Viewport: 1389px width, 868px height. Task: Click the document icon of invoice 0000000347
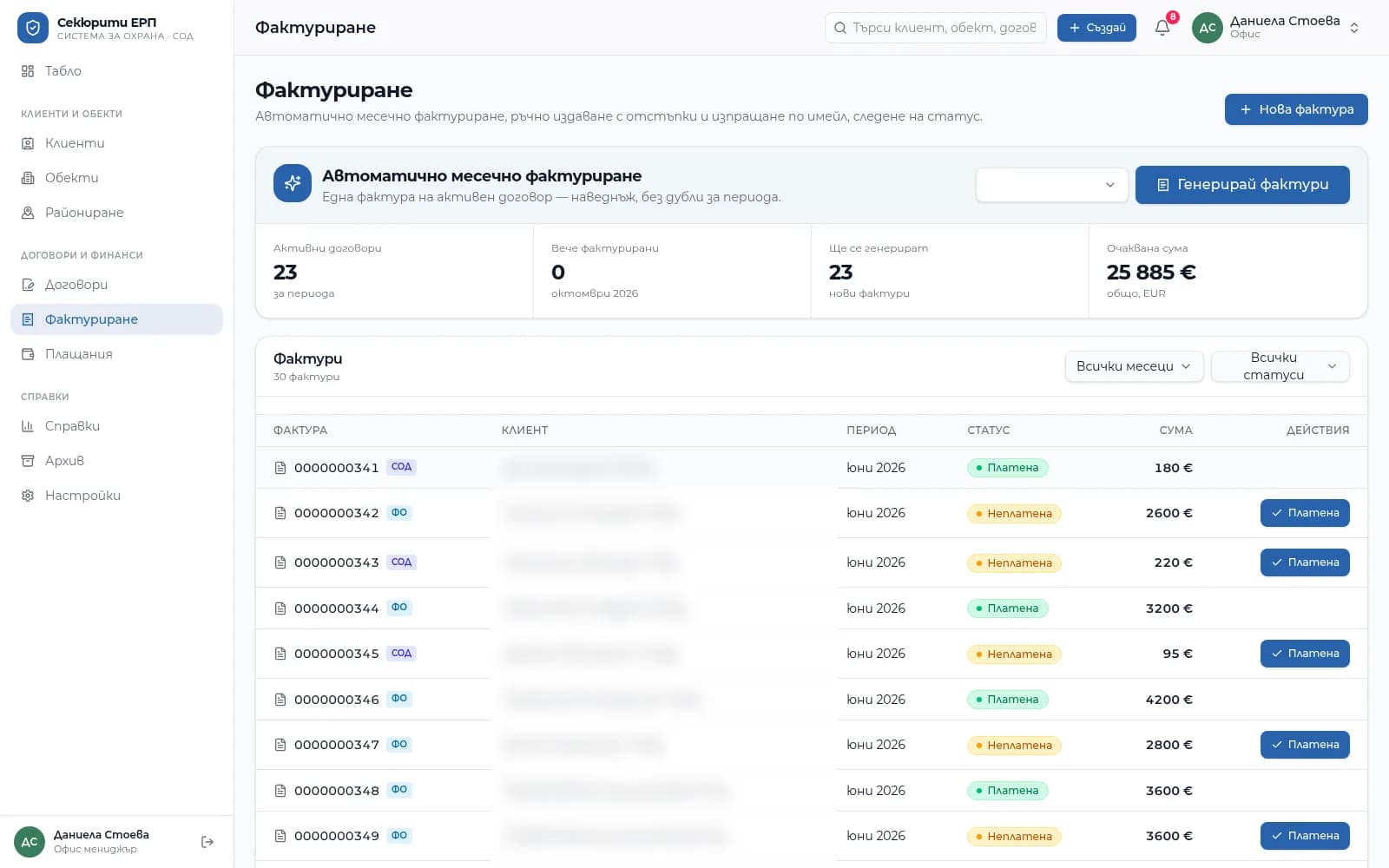(x=280, y=745)
